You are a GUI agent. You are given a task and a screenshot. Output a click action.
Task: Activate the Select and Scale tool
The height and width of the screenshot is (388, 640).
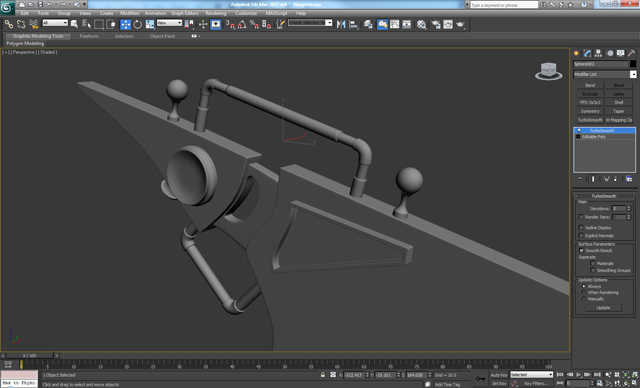150,24
